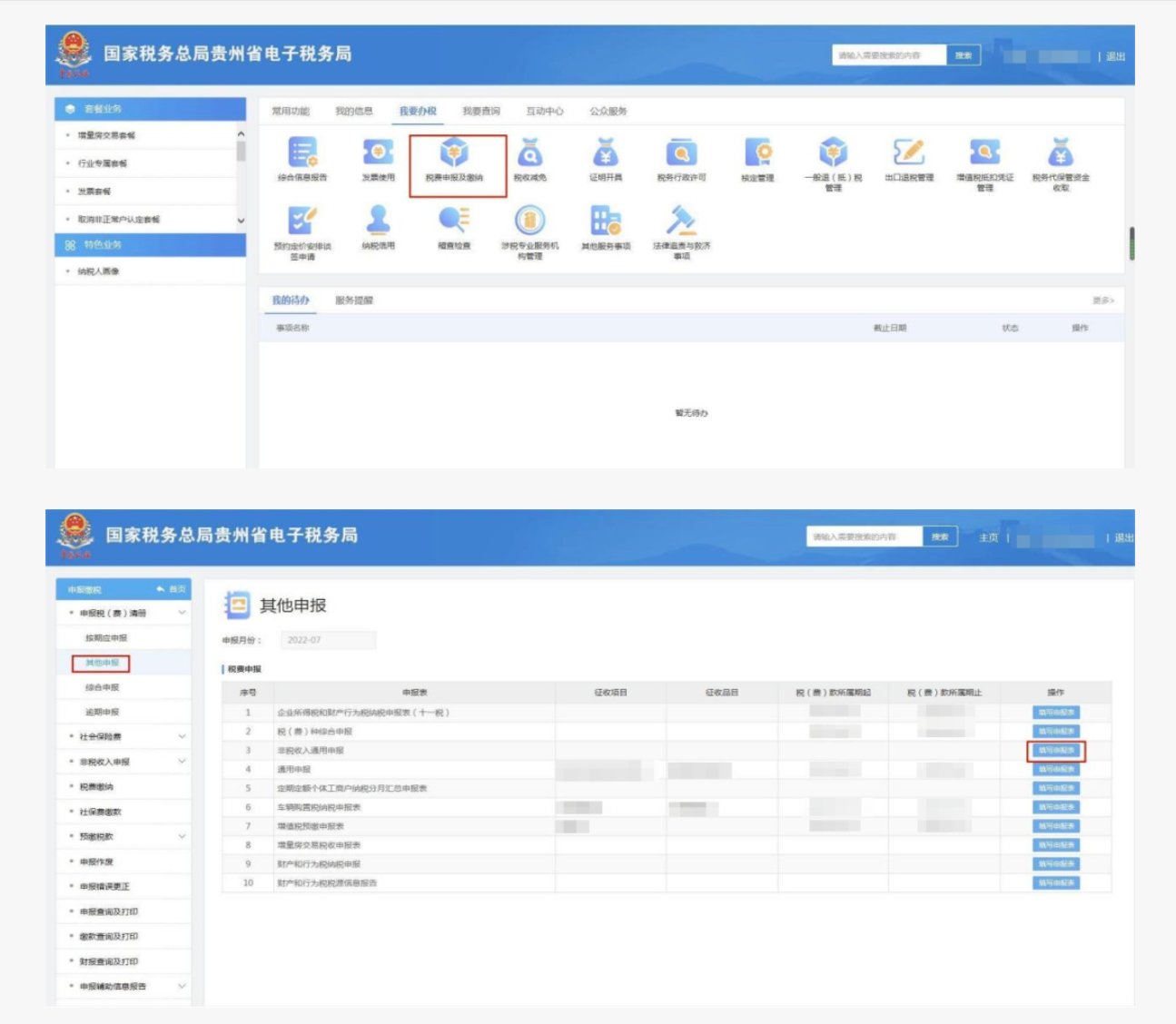Viewport: 1176px width, 1024px height.
Task: Click 填写申报表 for 非税收入通用申报
Action: (x=1056, y=751)
